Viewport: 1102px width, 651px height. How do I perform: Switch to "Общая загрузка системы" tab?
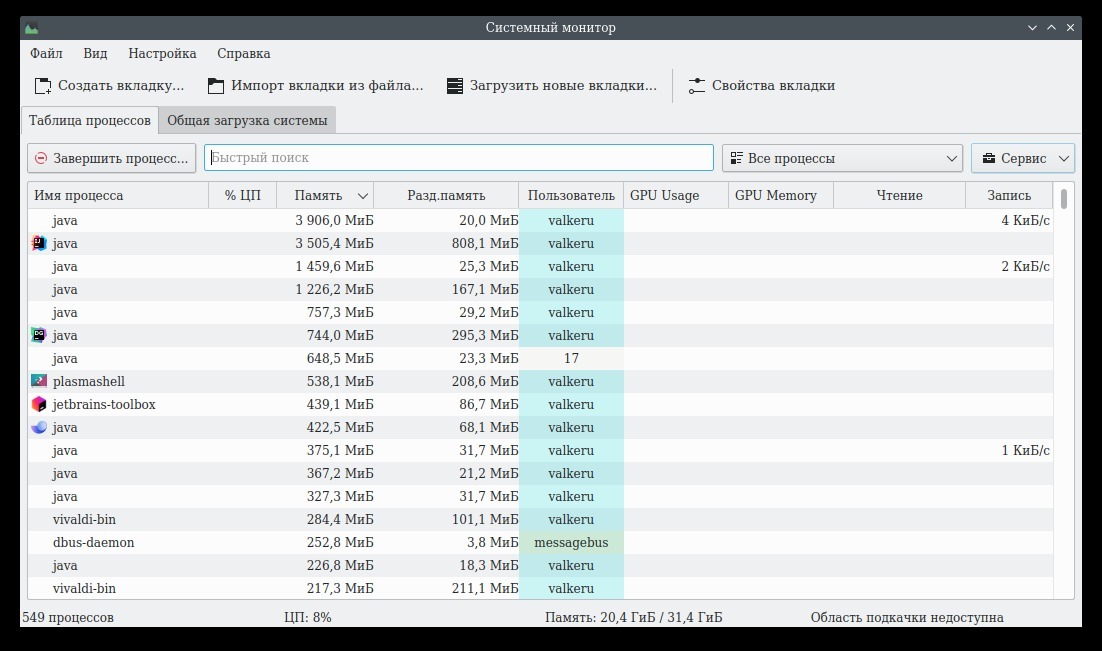click(247, 121)
